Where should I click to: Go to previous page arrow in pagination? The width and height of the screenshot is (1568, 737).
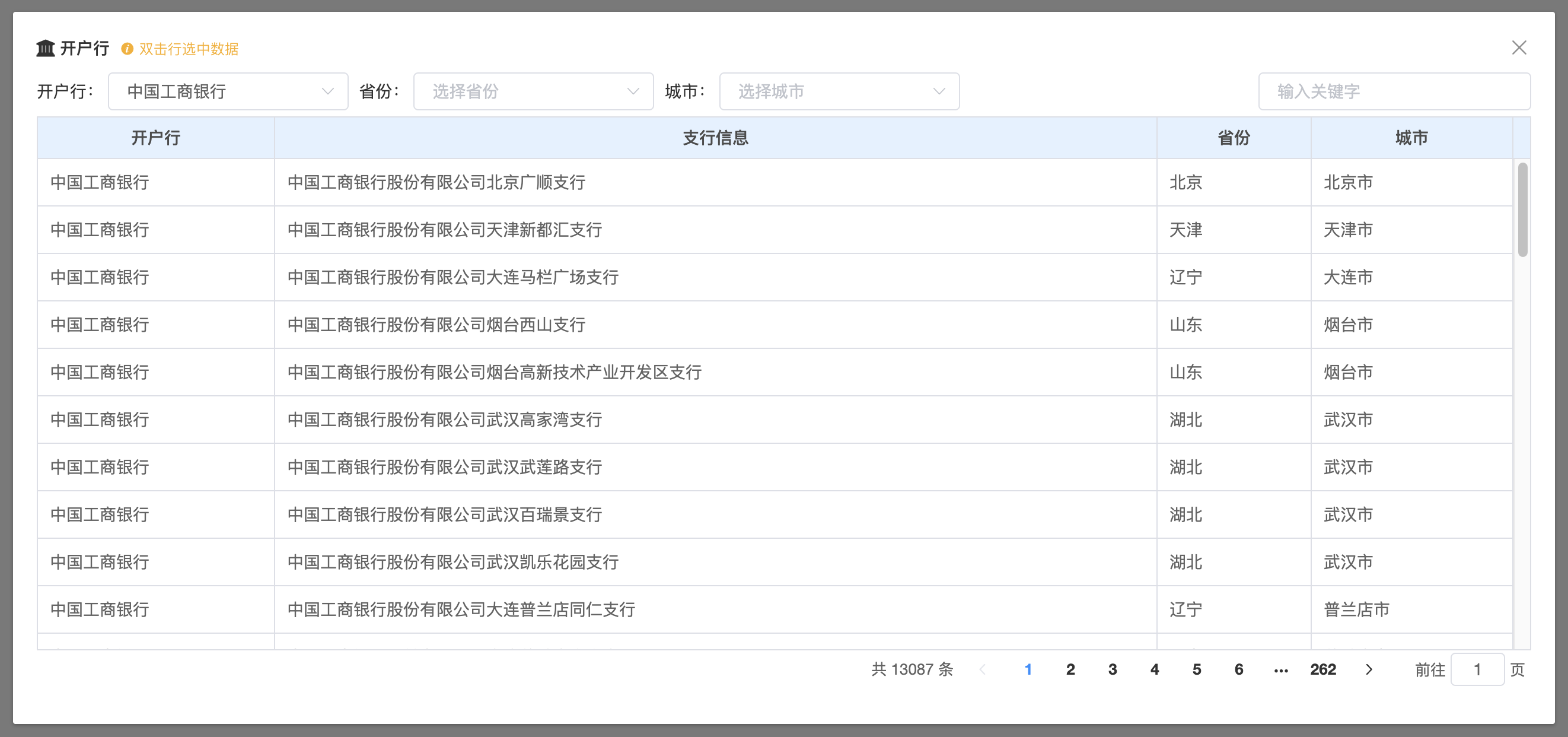click(983, 669)
